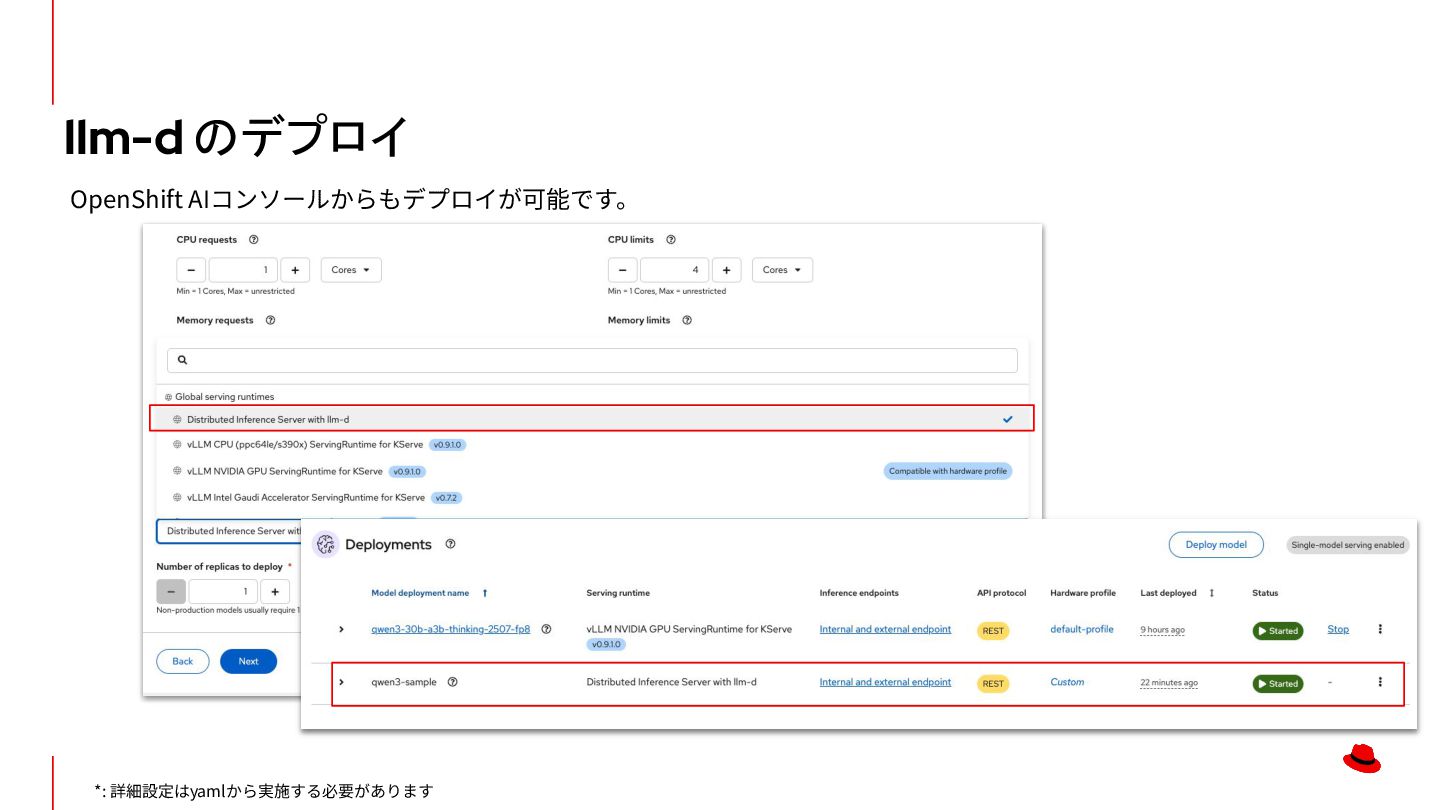
Task: Click the Compatible with hardware profile badge
Action: [x=948, y=471]
